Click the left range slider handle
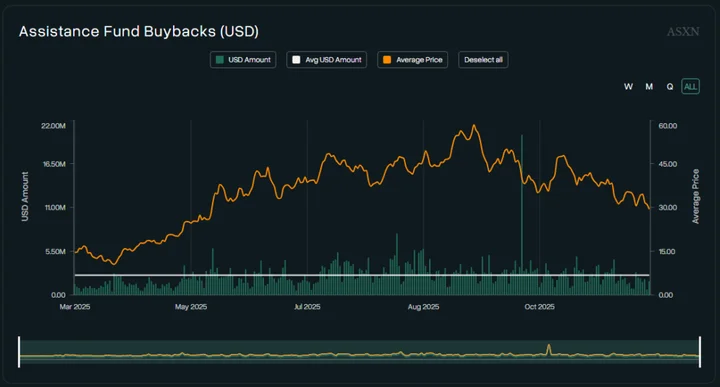 [x=19, y=352]
